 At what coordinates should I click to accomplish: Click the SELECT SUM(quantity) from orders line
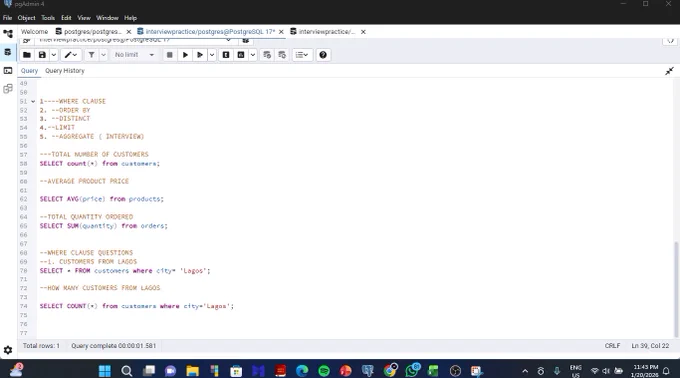click(103, 226)
